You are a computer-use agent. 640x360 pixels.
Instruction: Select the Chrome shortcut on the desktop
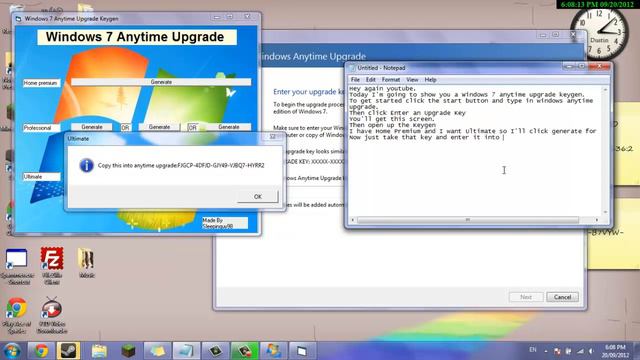(x=16, y=315)
